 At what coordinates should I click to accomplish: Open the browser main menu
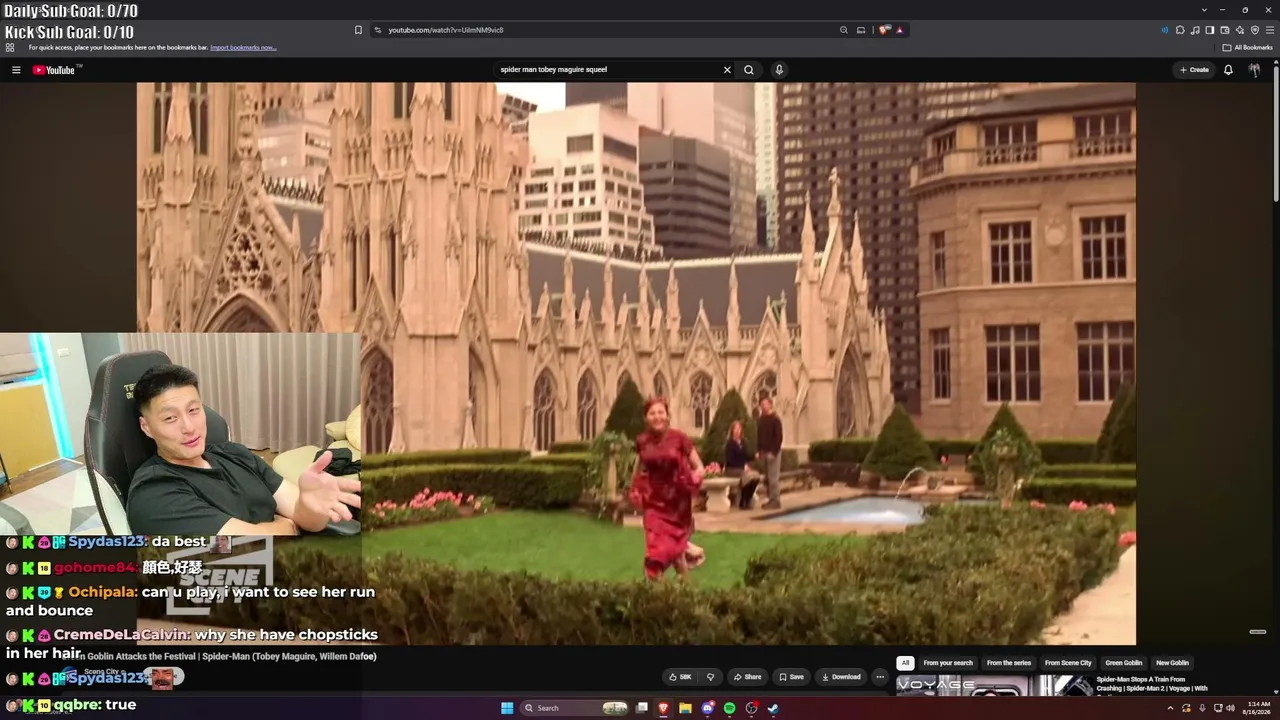[x=1269, y=30]
